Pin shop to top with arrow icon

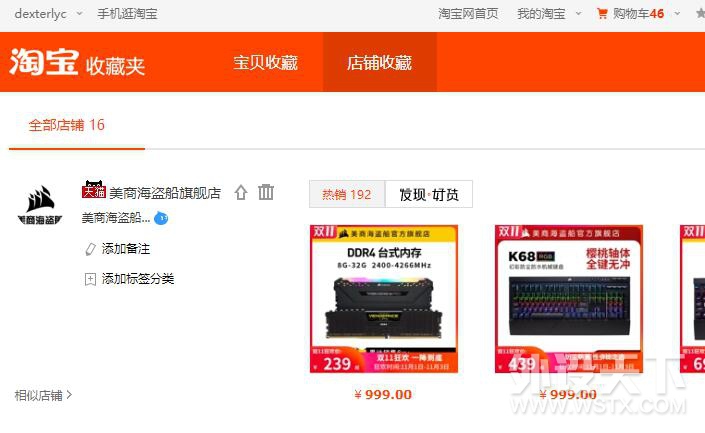(241, 192)
